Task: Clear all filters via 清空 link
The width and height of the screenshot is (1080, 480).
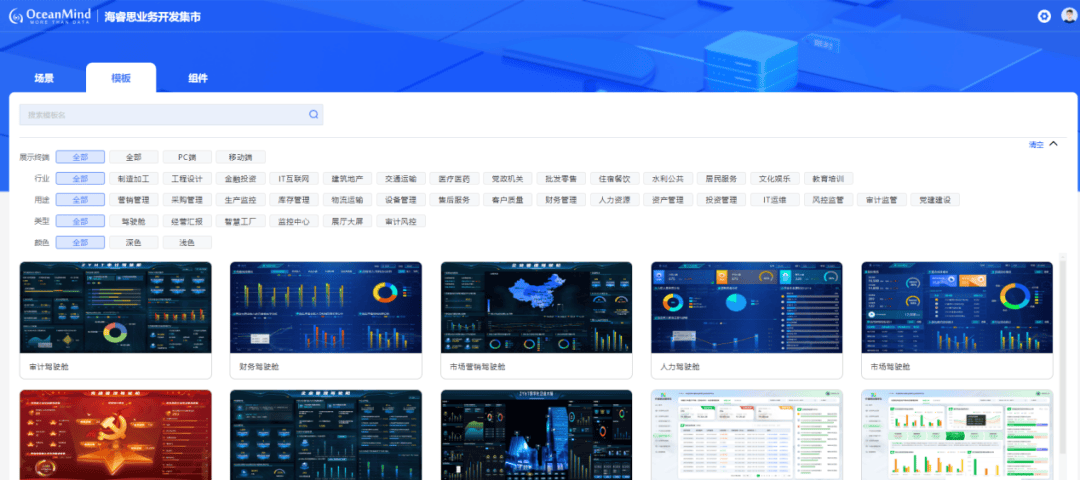Action: pyautogui.click(x=1036, y=145)
